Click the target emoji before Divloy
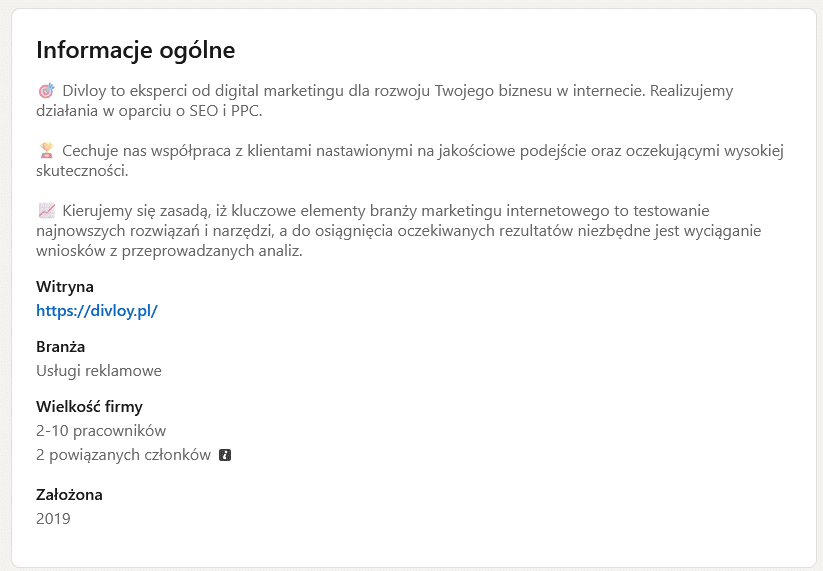823x571 pixels. (45, 91)
